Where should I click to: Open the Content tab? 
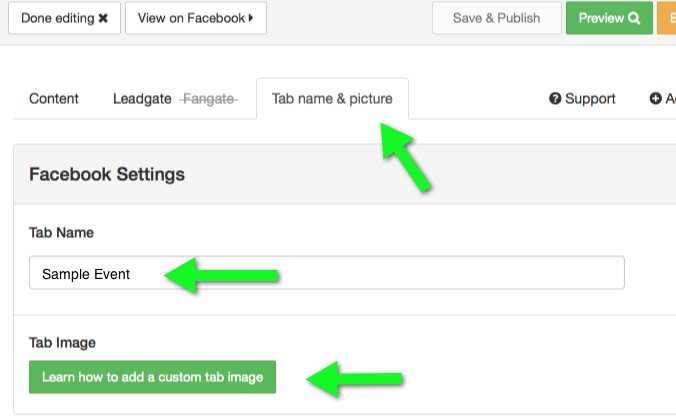(x=54, y=99)
